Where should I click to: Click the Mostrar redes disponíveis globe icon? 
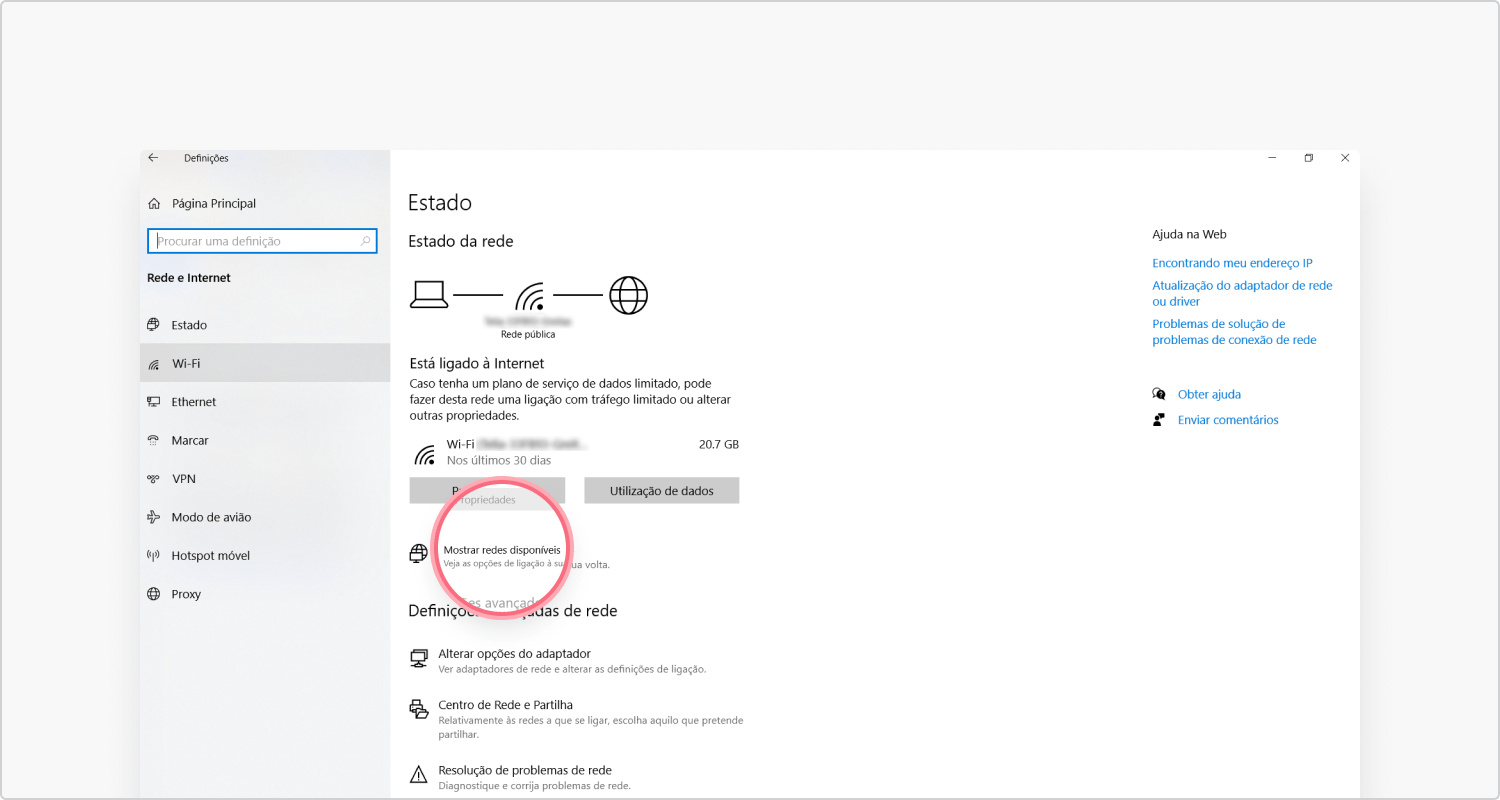point(419,553)
